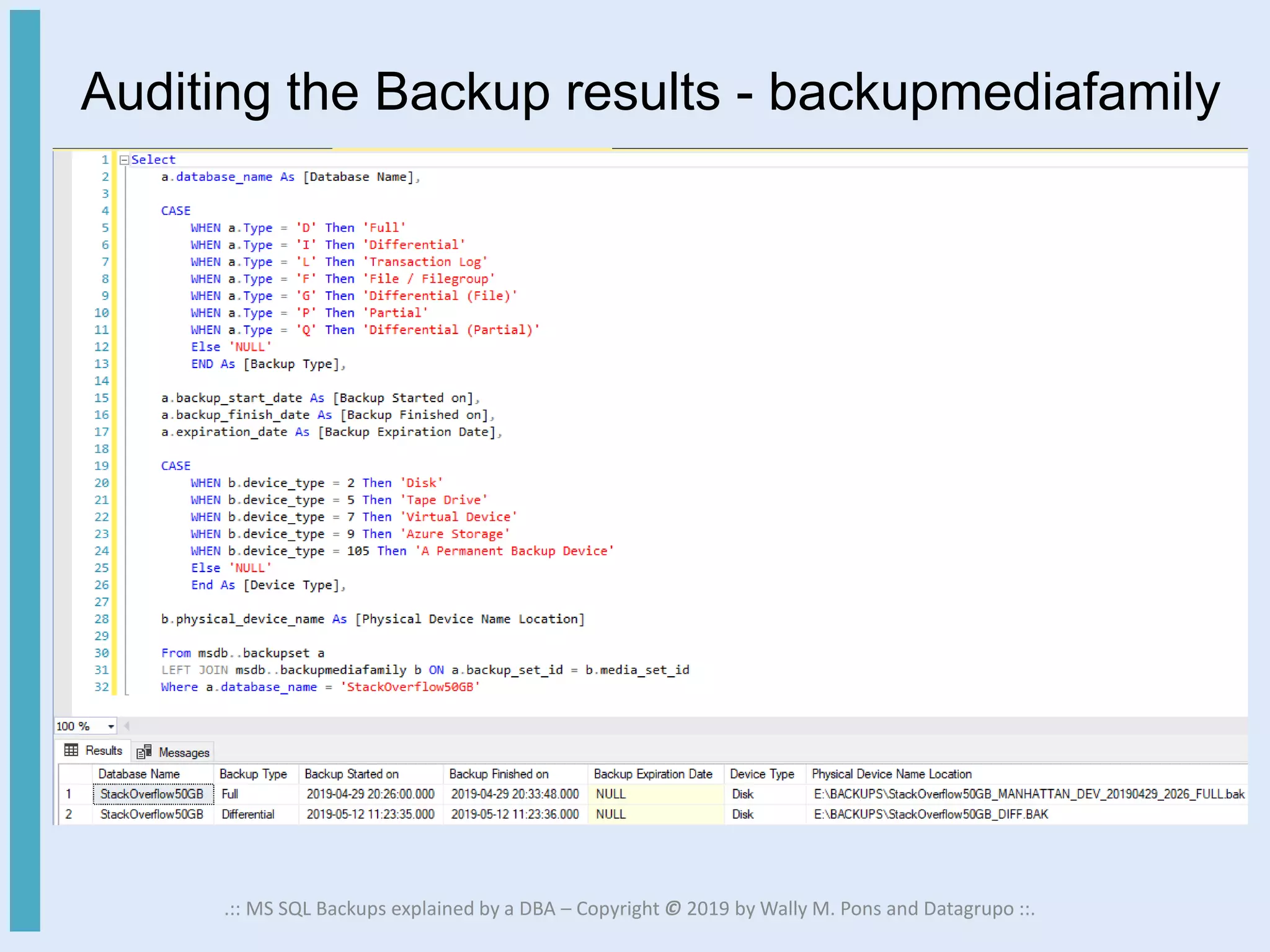Click 'Azure Storage' string literal
This screenshot has height=952, width=1270.
(455, 534)
